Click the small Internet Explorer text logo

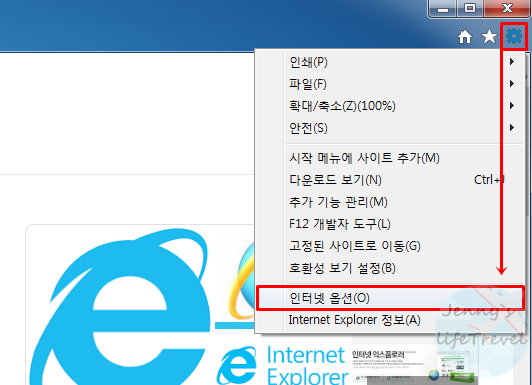[283, 366]
